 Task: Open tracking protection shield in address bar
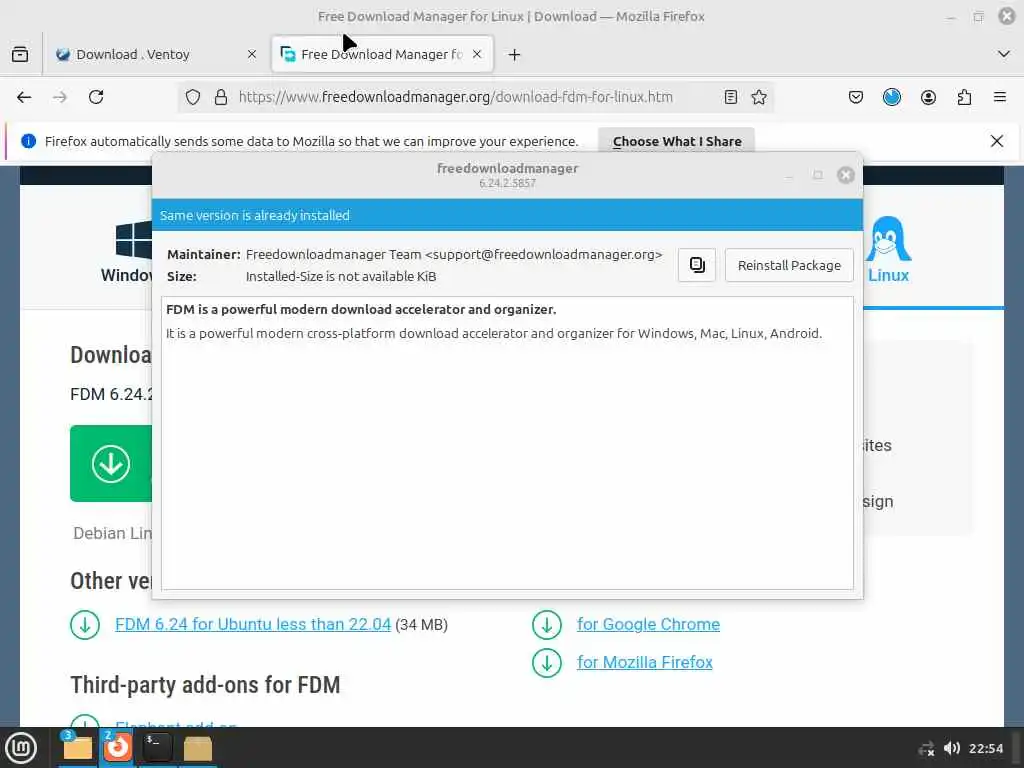(x=193, y=97)
